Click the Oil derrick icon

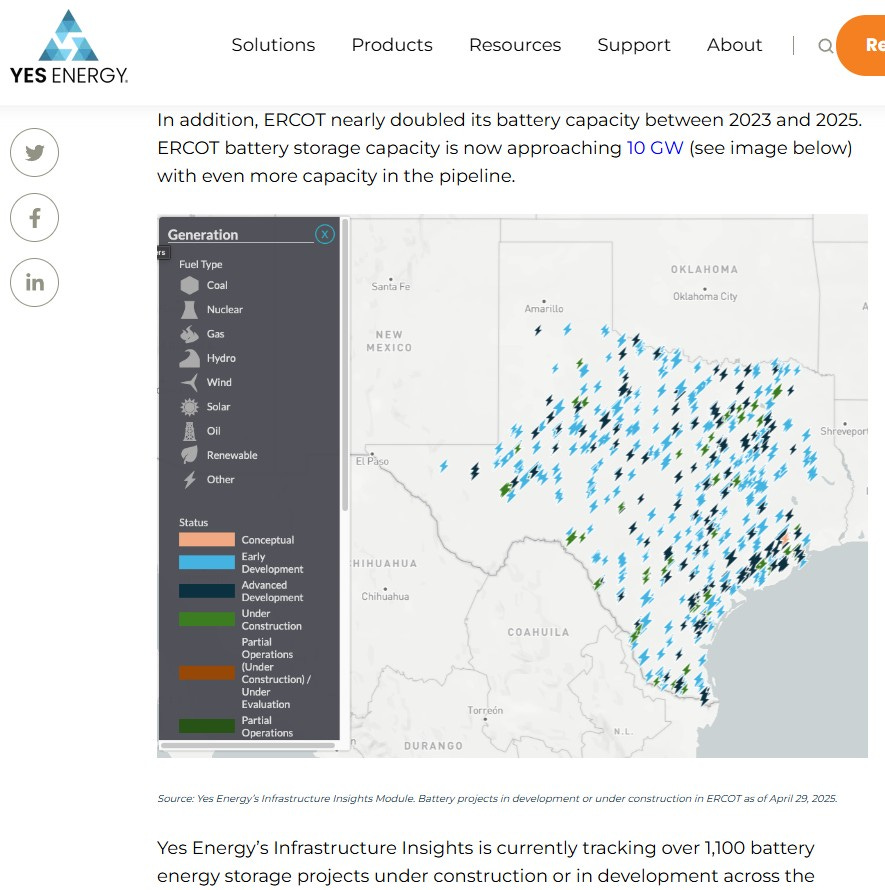pyautogui.click(x=190, y=431)
